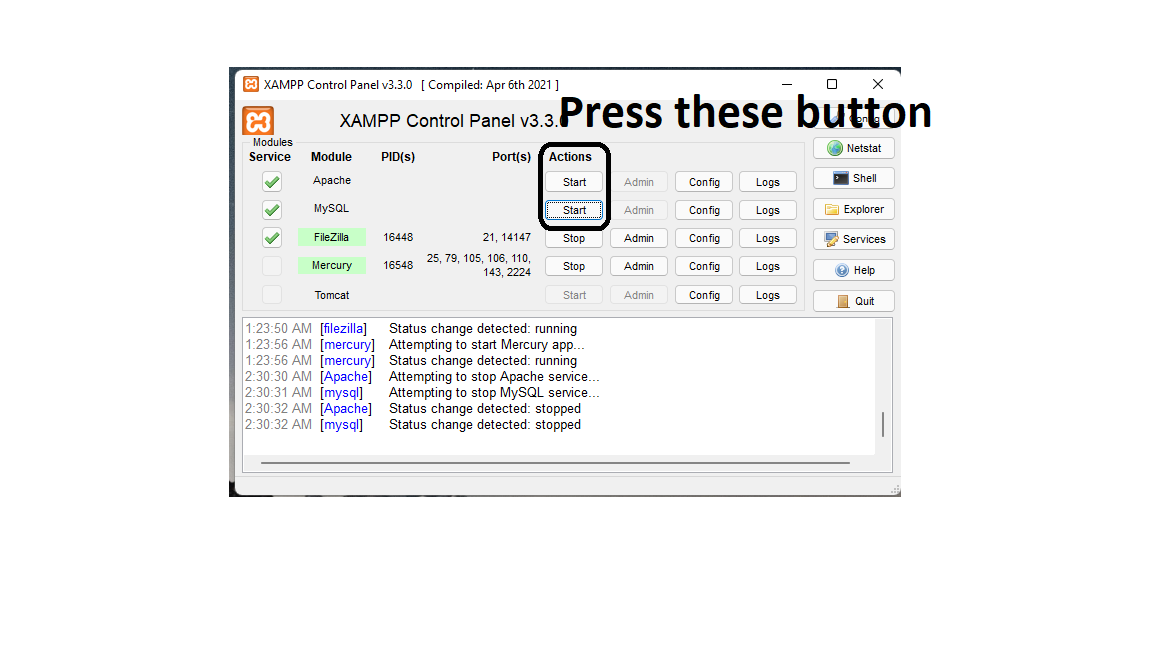Start the MySQL module
This screenshot has height=648, width=1152.
[x=574, y=210]
